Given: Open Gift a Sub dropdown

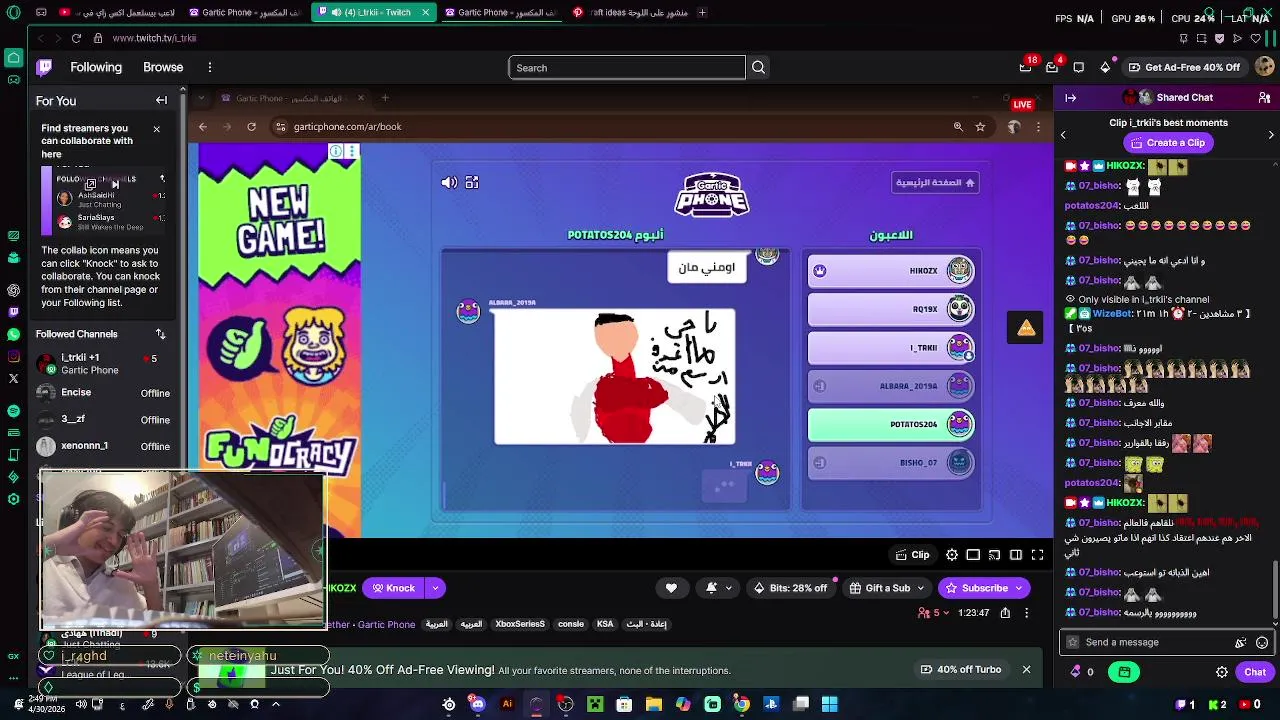Looking at the screenshot, I should (x=888, y=588).
